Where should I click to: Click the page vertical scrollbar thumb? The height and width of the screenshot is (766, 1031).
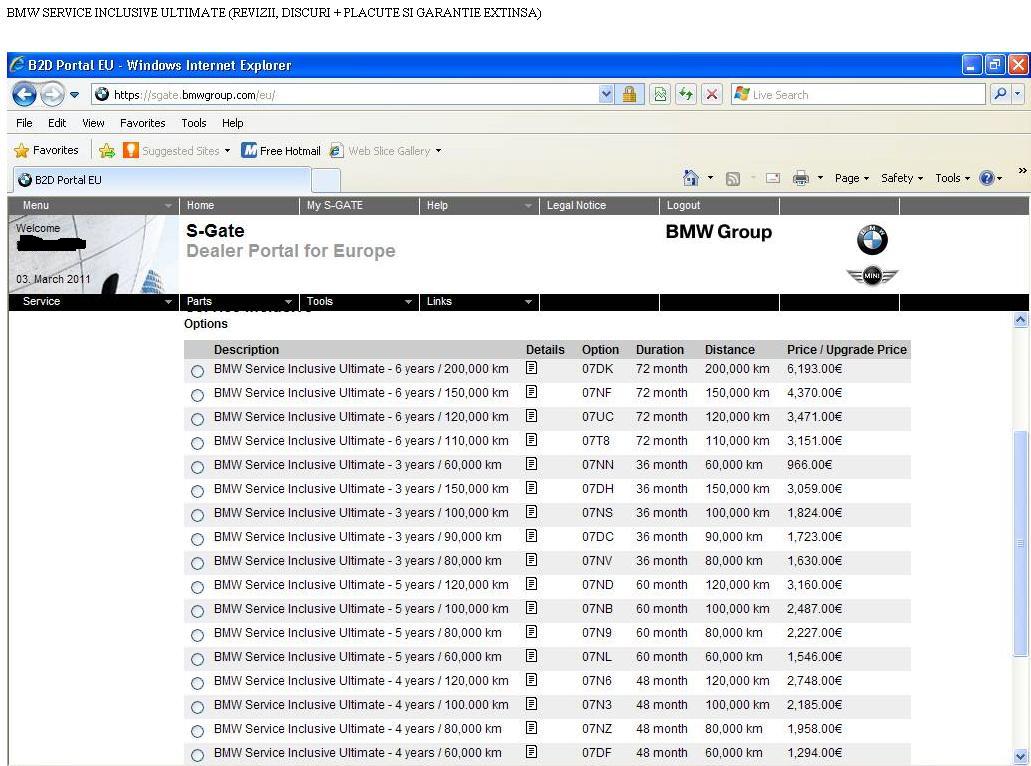tap(1020, 543)
